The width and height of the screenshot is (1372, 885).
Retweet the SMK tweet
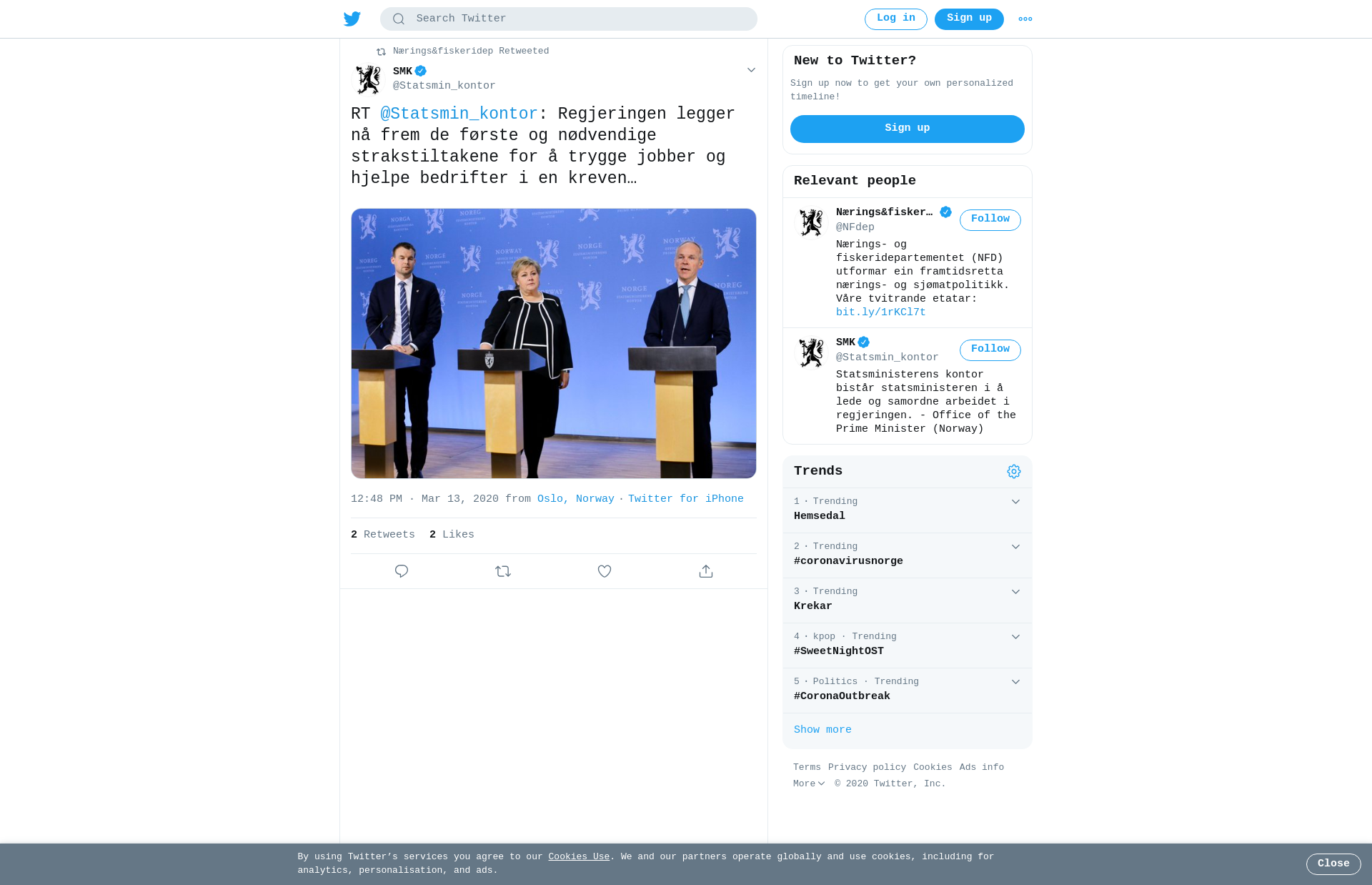click(x=503, y=571)
